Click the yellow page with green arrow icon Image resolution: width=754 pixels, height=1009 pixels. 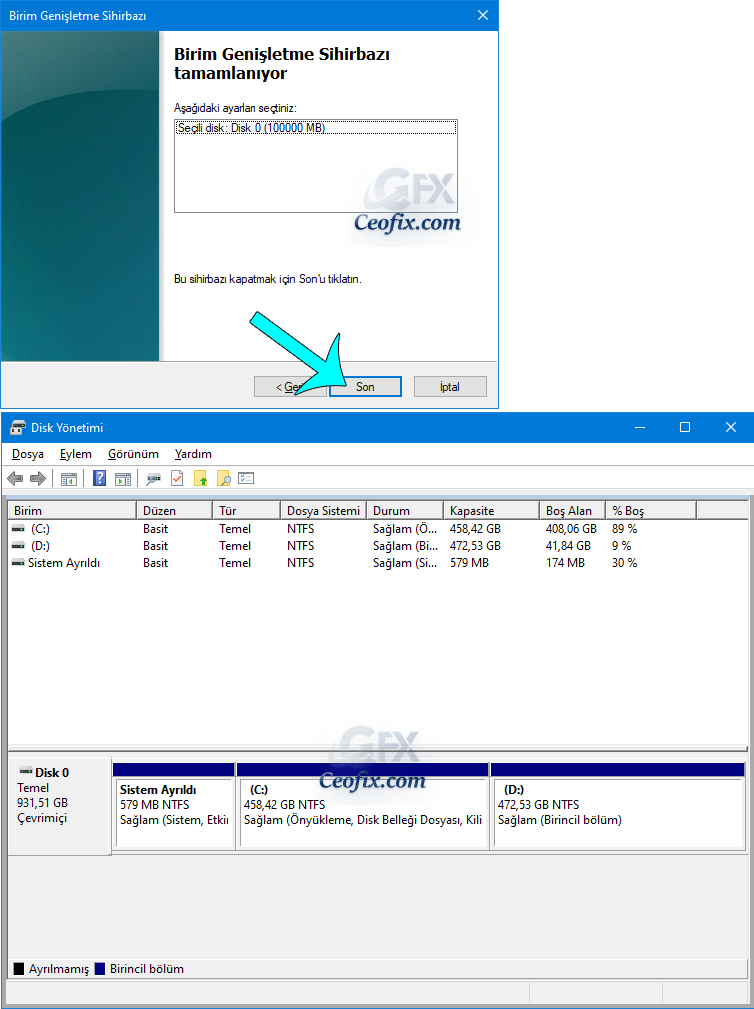pyautogui.click(x=201, y=478)
